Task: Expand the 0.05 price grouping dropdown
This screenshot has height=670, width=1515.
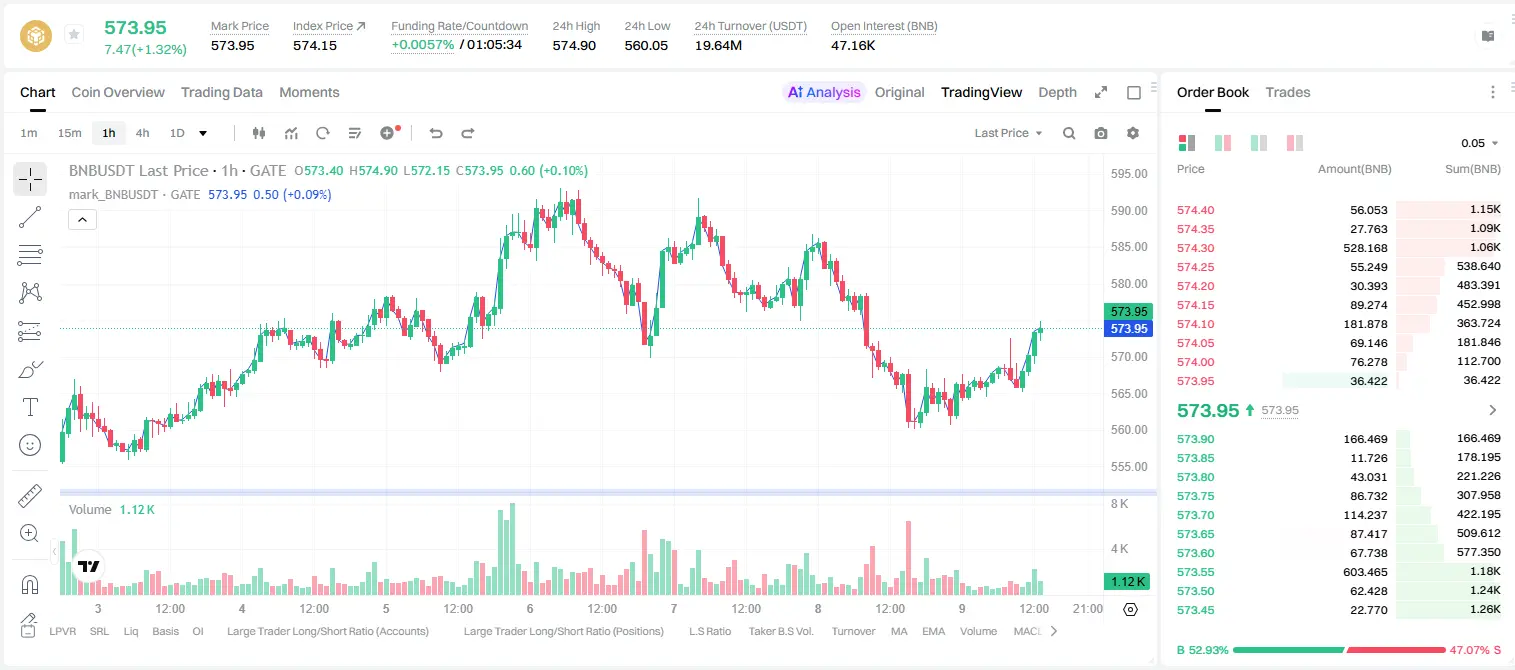Action: point(1480,143)
